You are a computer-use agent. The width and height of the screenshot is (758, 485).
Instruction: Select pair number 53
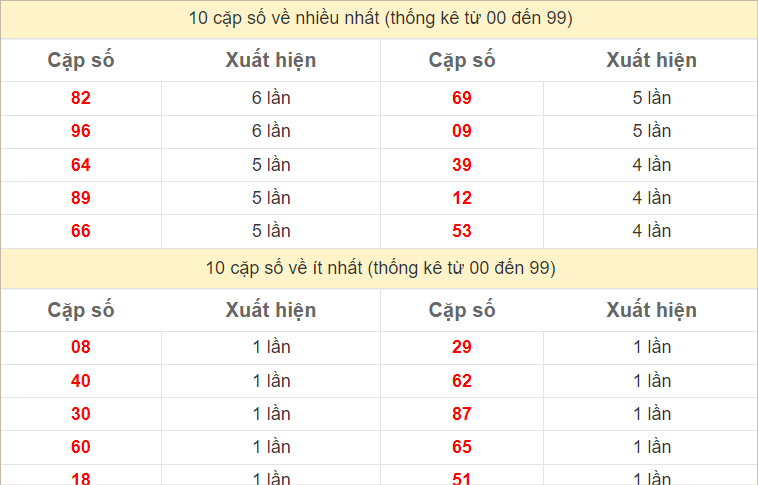tap(462, 231)
